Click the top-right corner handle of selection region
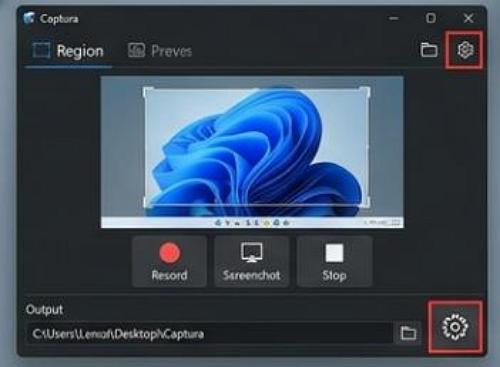This screenshot has width=500, height=367. pyautogui.click(x=366, y=91)
